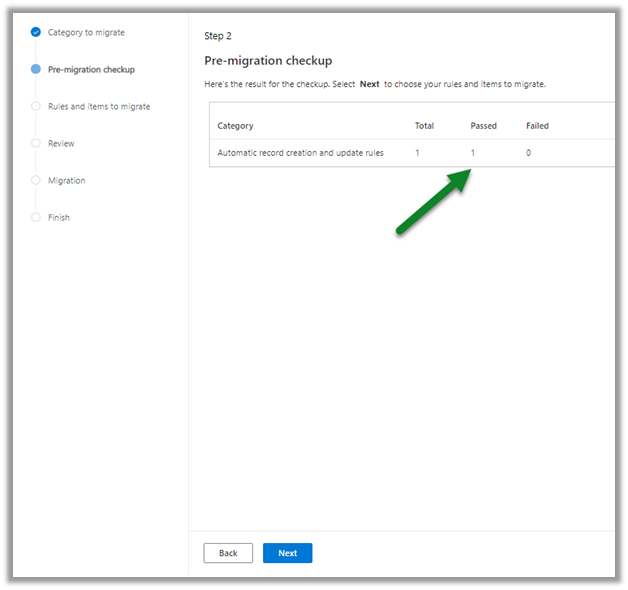
Task: Go to the Category to migrate step label
Action: 86,32
